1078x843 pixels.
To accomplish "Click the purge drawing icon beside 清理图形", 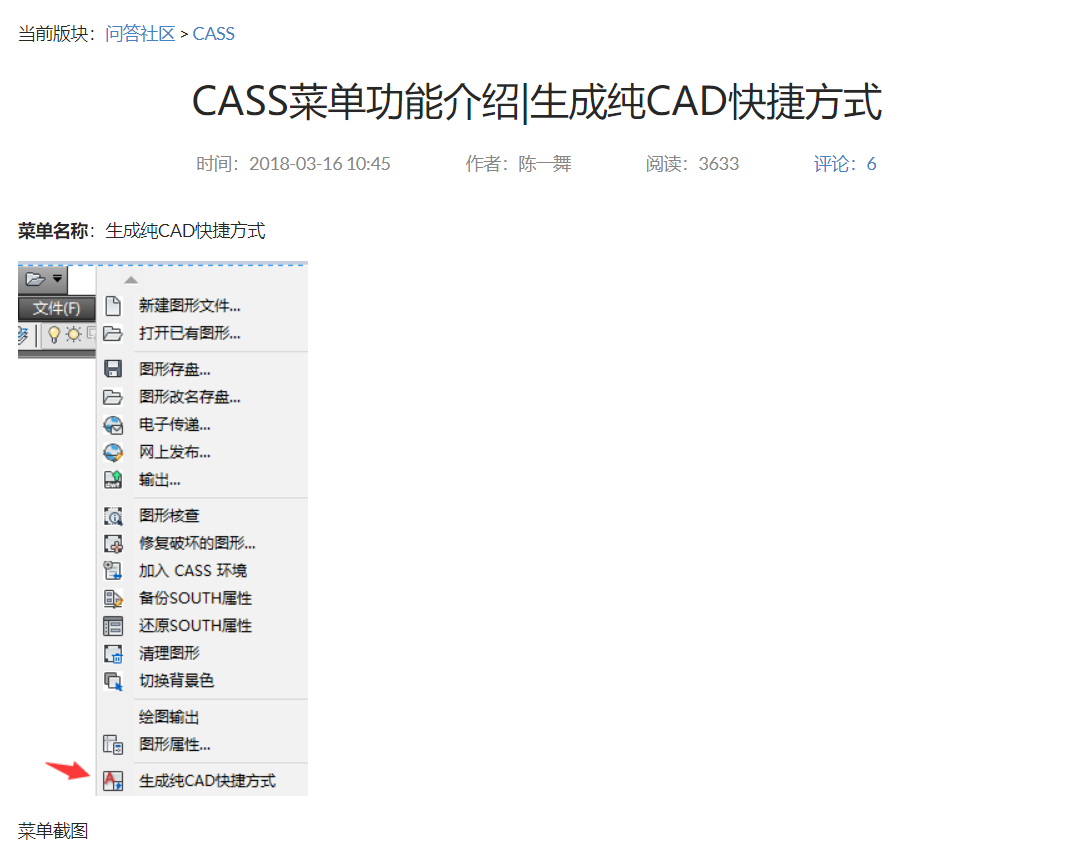I will point(113,653).
